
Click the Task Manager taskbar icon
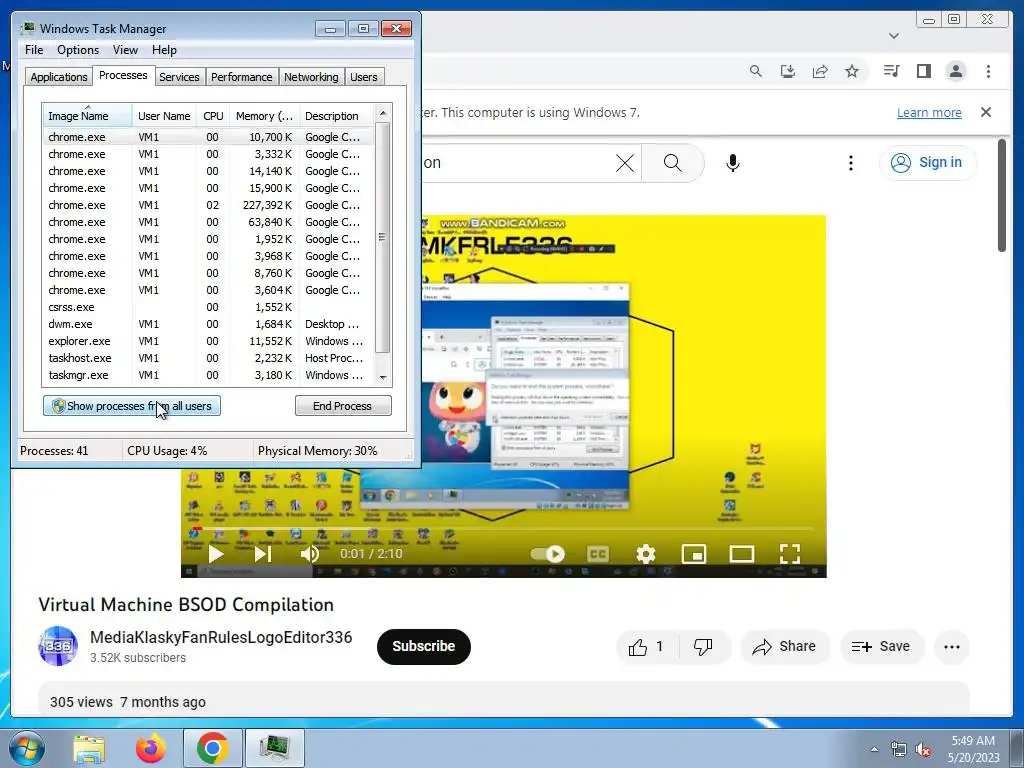(x=275, y=748)
